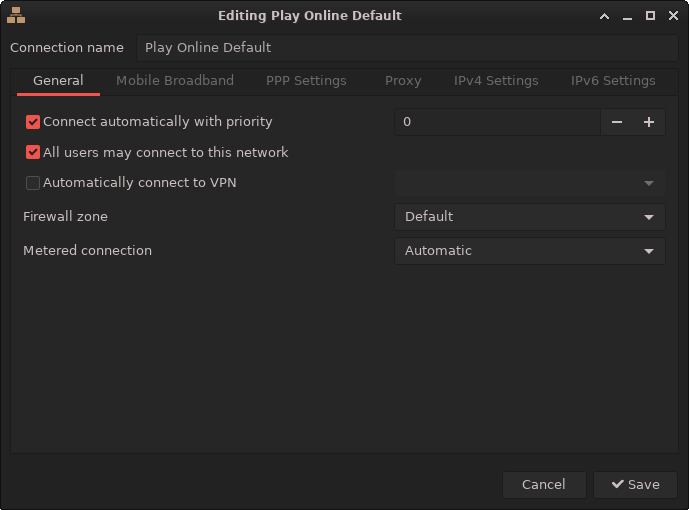Decrease priority with the minus button
This screenshot has width=689, height=510.
click(617, 122)
